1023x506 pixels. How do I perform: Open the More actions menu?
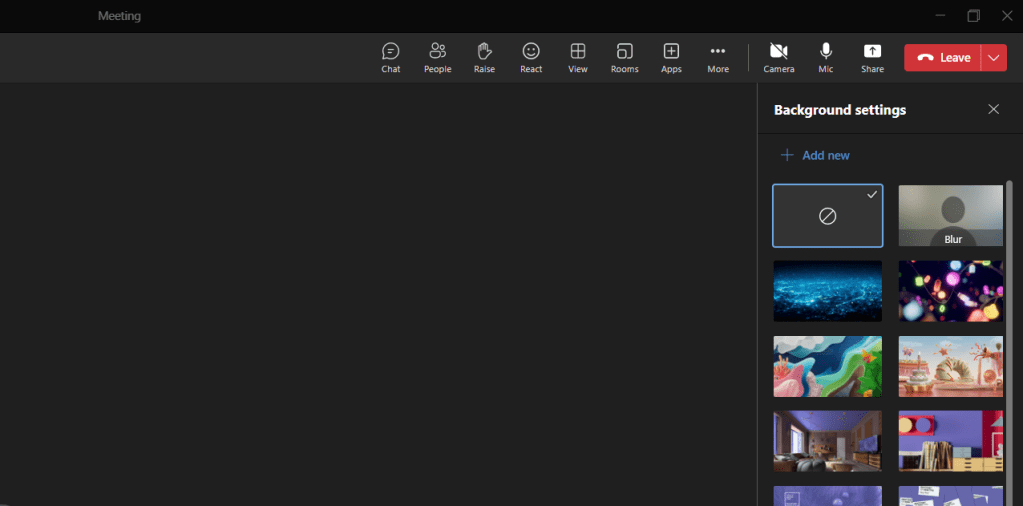point(718,57)
